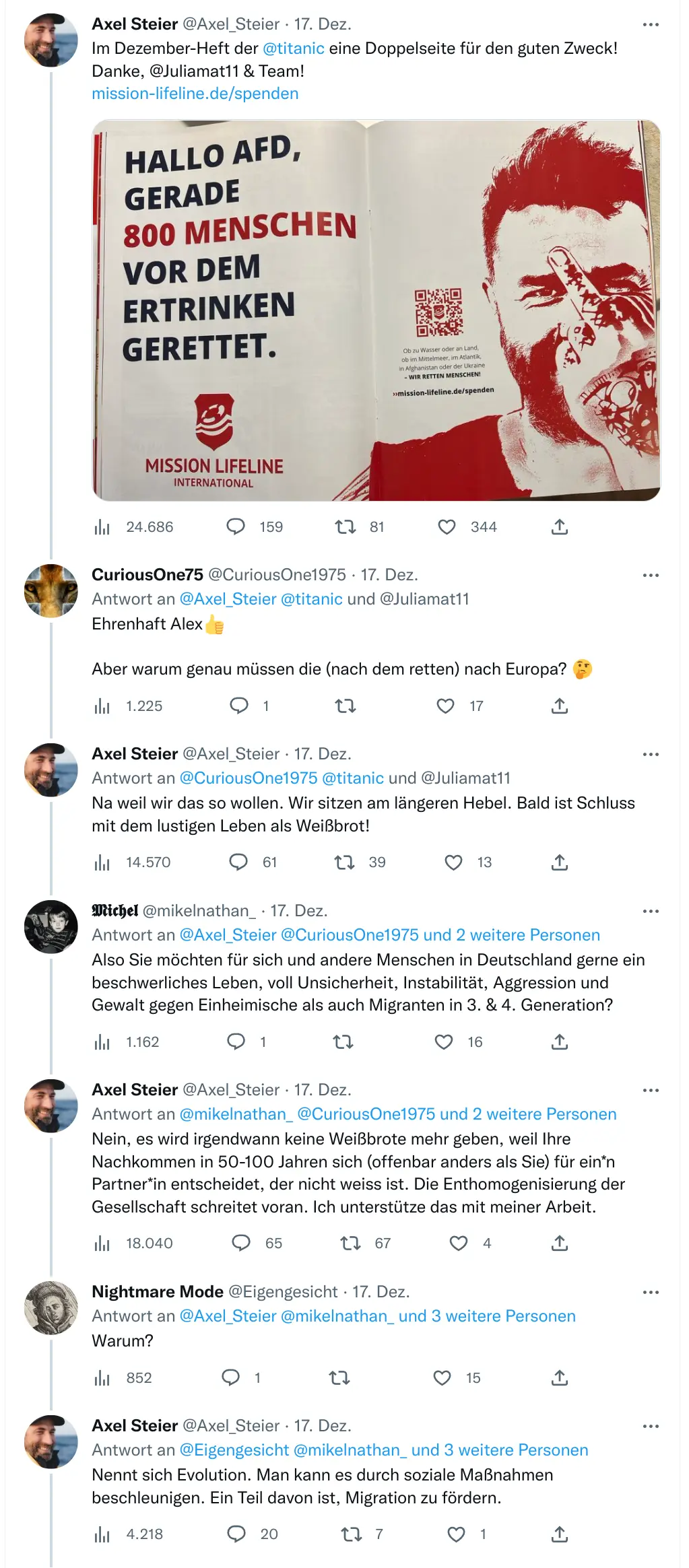The height and width of the screenshot is (1568, 689).
Task: Expand "und 3 weitere Personen" in Nightmare Mode's reply
Action: (487, 1316)
